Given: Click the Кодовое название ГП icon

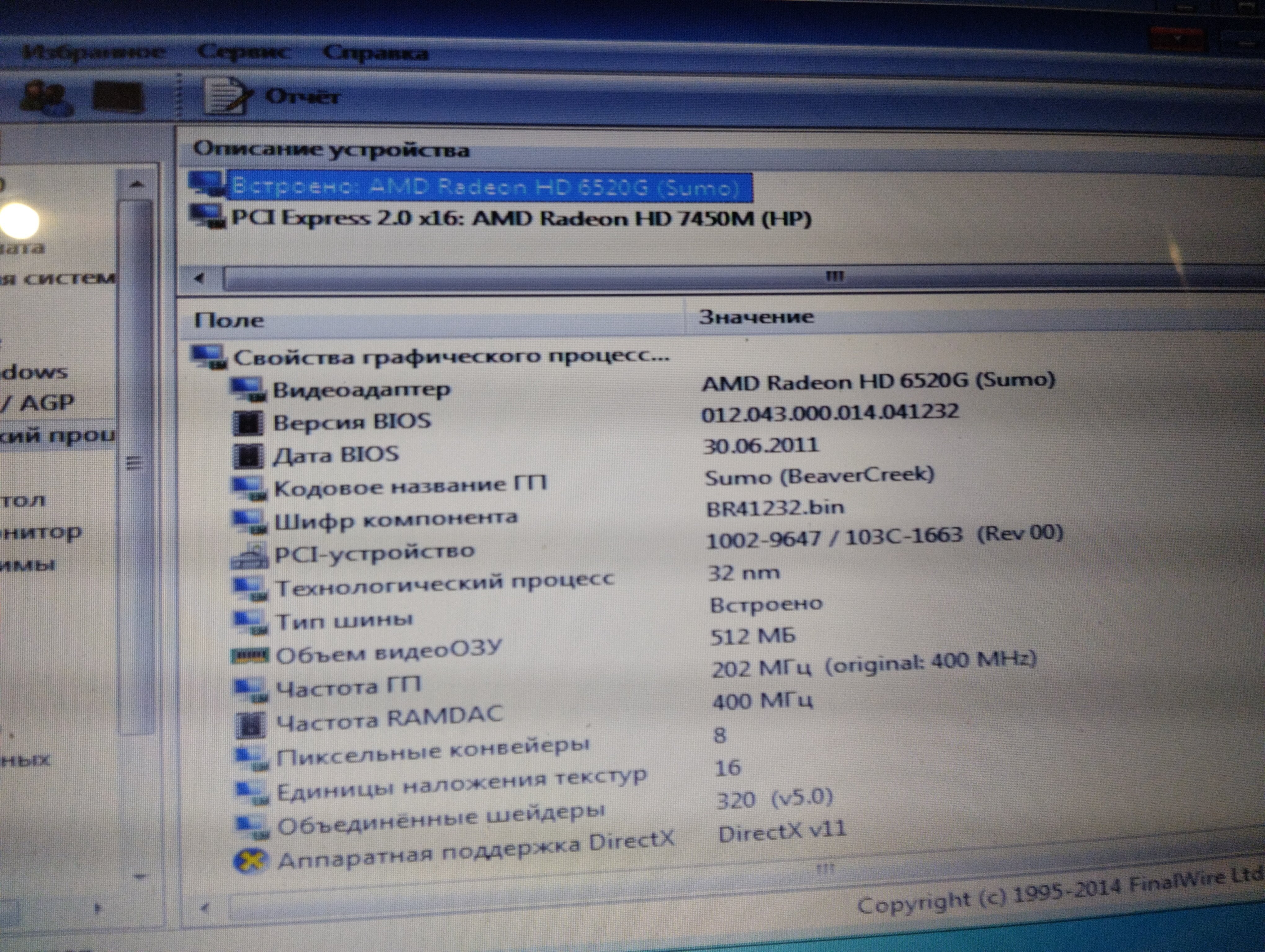Looking at the screenshot, I should click(249, 489).
